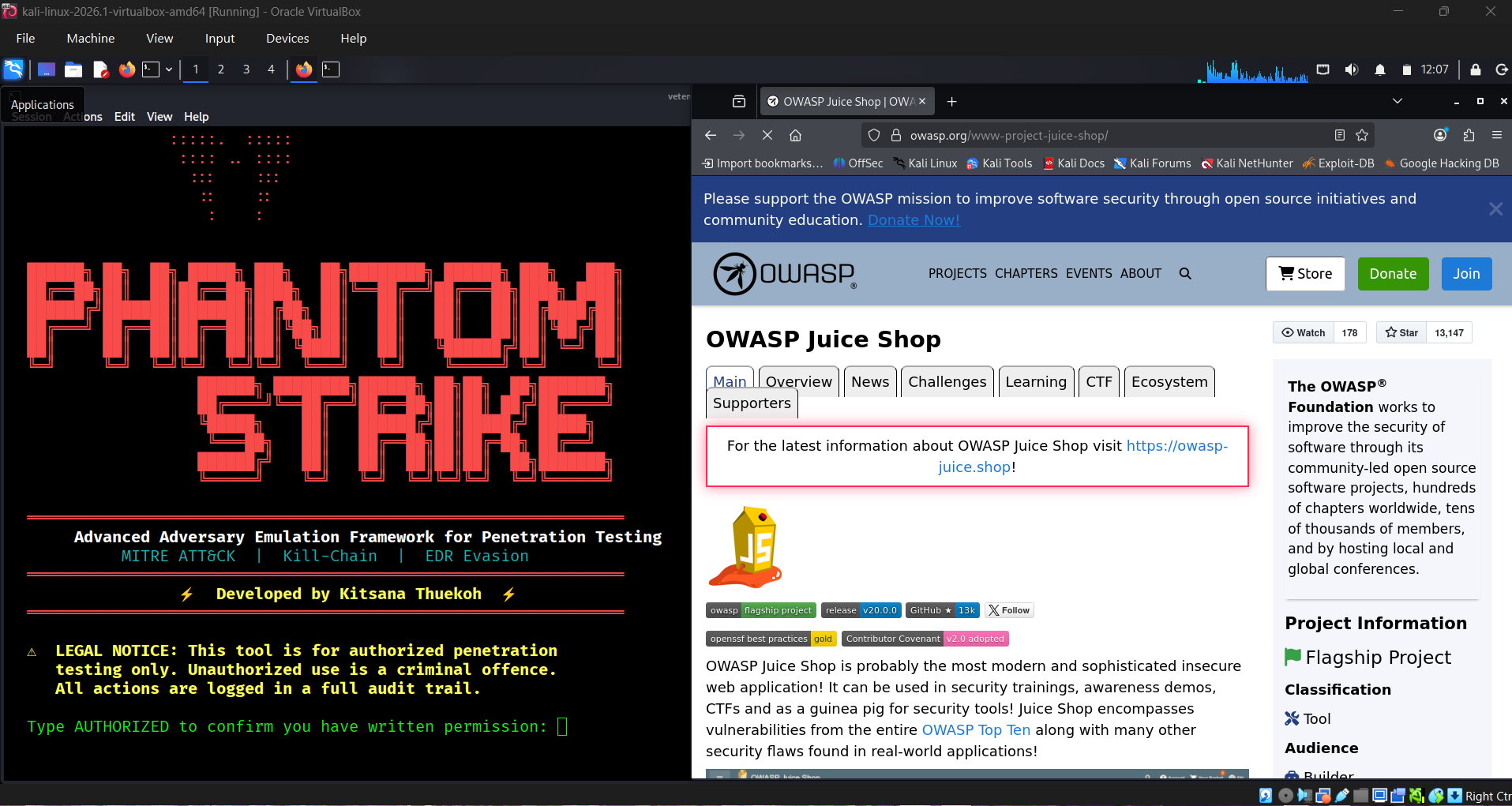Switch to the Challenges tab
This screenshot has width=1512, height=806.
pos(947,381)
